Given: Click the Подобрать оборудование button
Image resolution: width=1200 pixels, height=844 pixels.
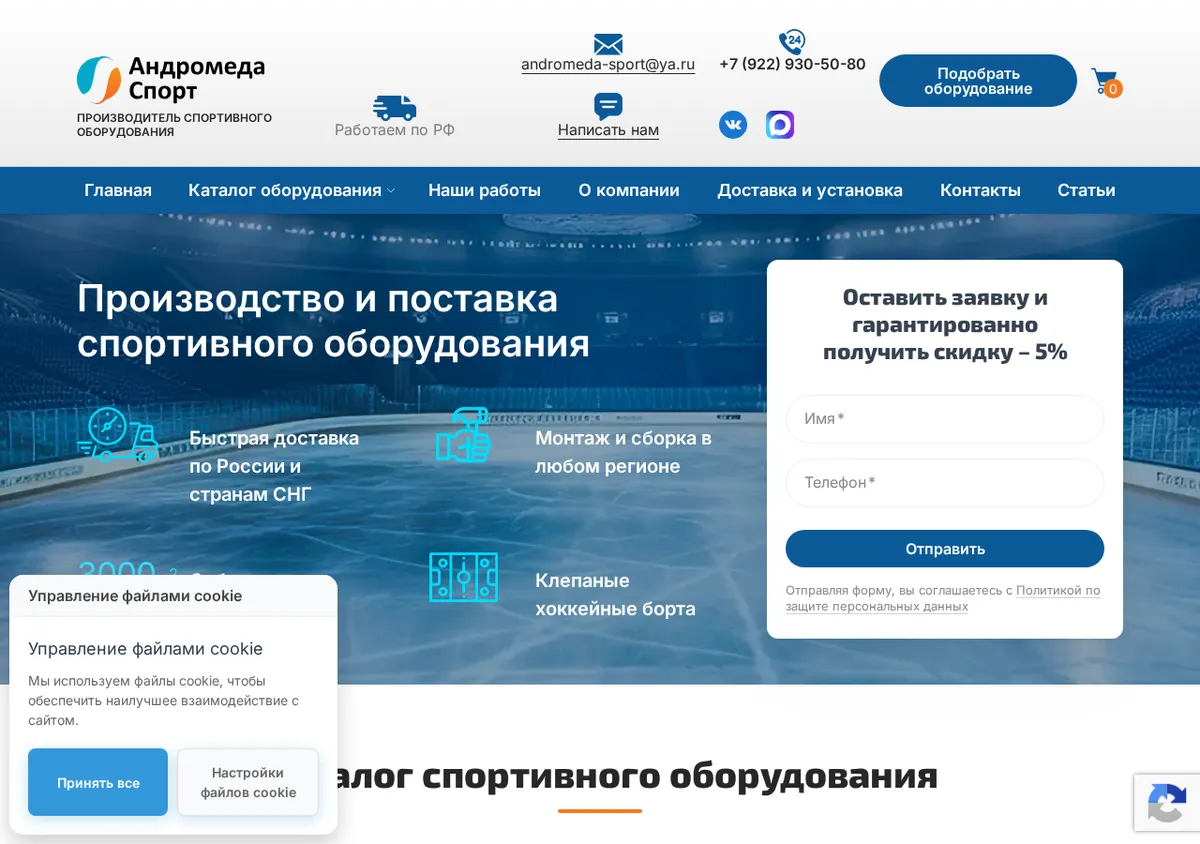Looking at the screenshot, I should [x=978, y=81].
